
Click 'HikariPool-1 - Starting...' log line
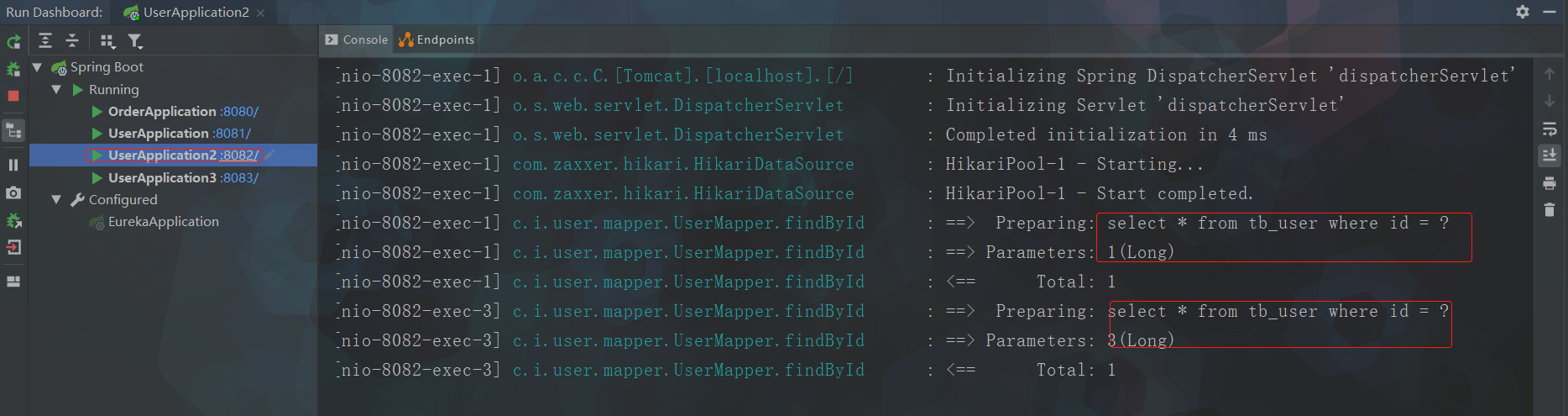1074,165
